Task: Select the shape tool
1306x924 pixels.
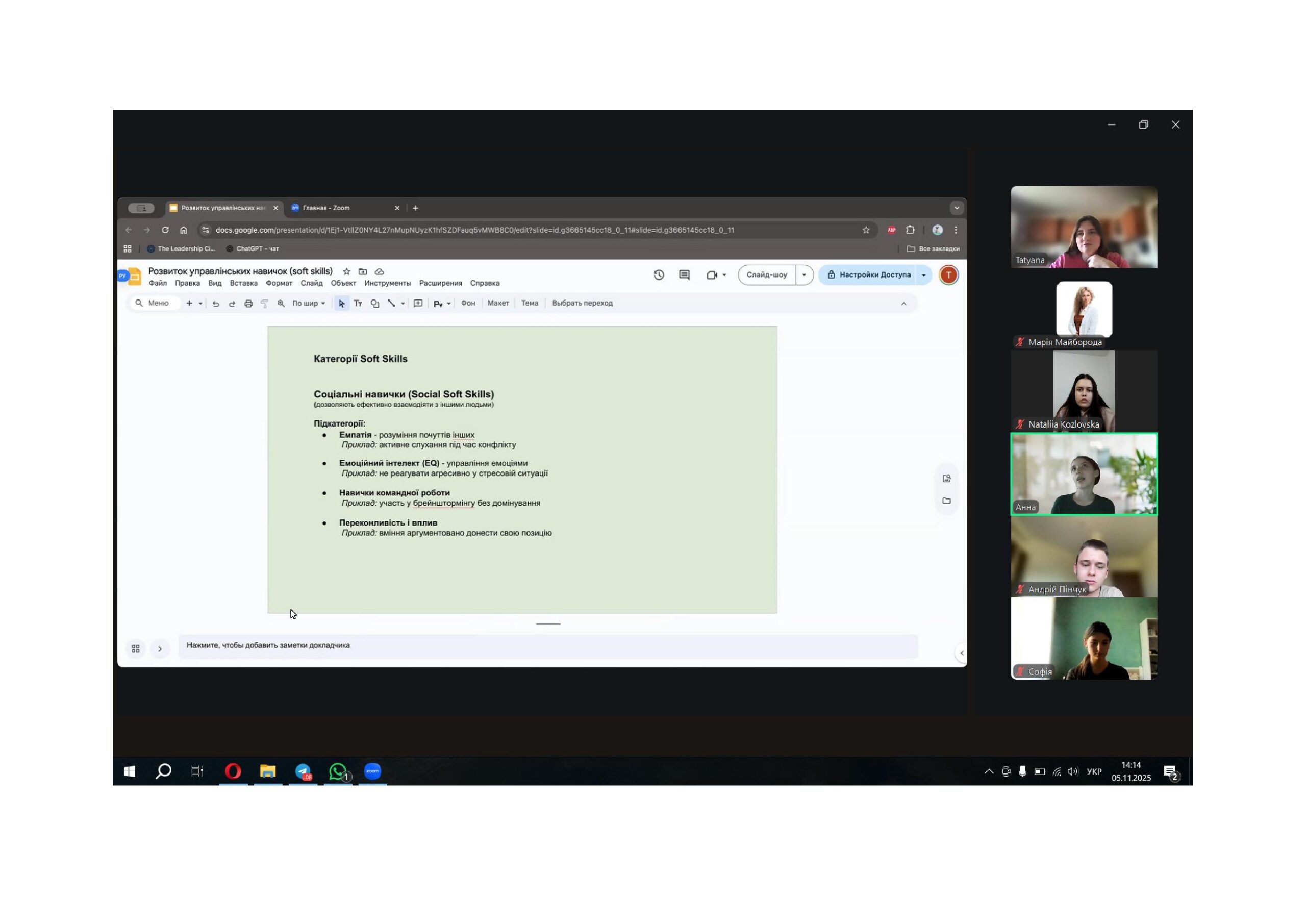Action: click(x=375, y=303)
